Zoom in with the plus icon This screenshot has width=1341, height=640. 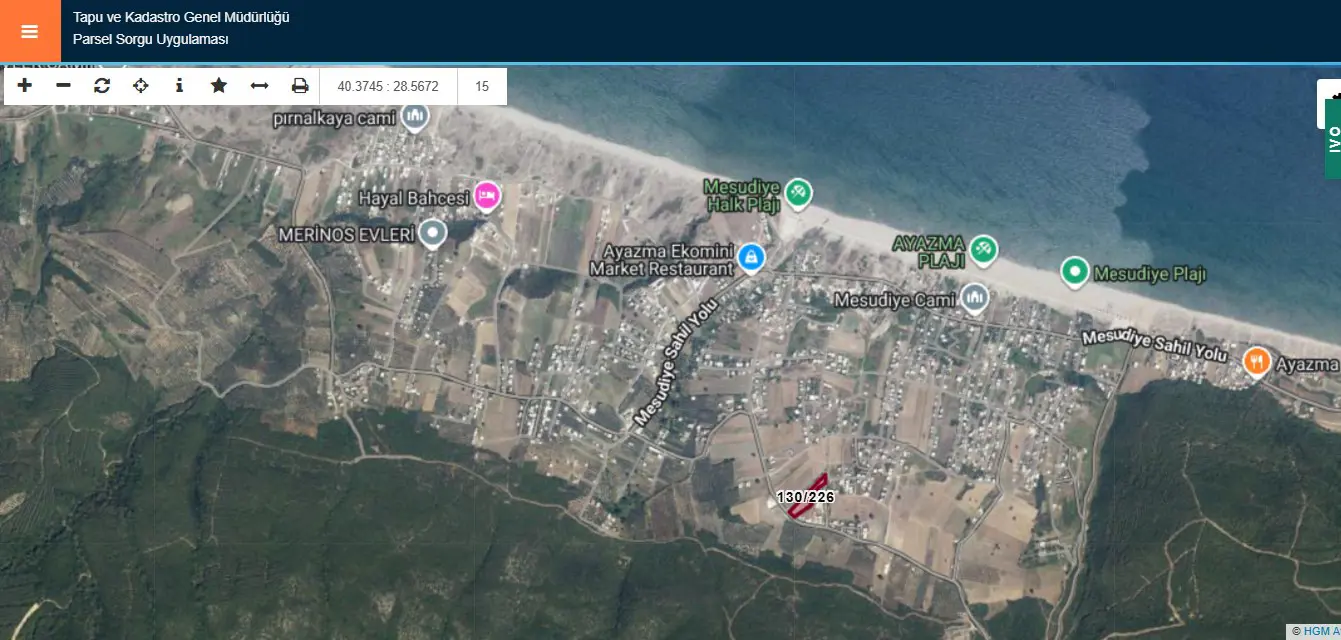coord(25,86)
